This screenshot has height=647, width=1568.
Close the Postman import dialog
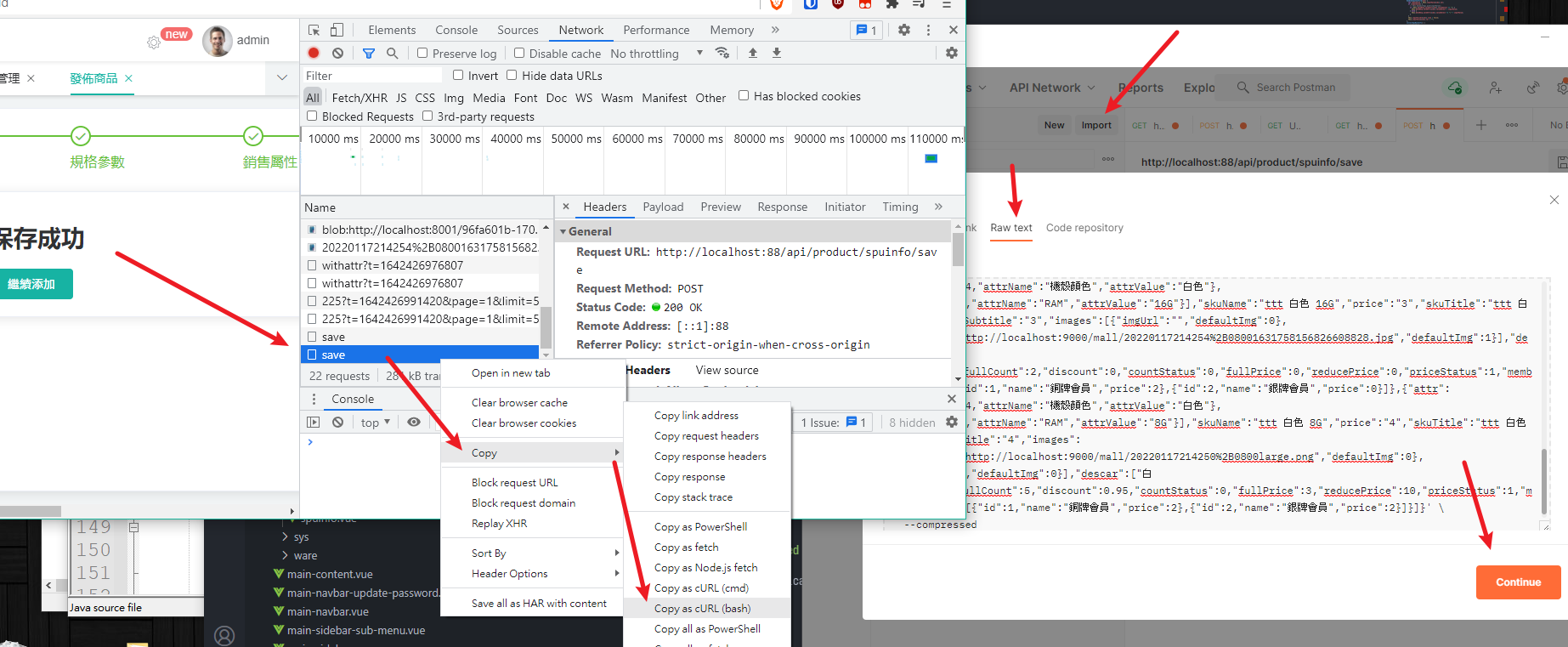(x=1554, y=200)
